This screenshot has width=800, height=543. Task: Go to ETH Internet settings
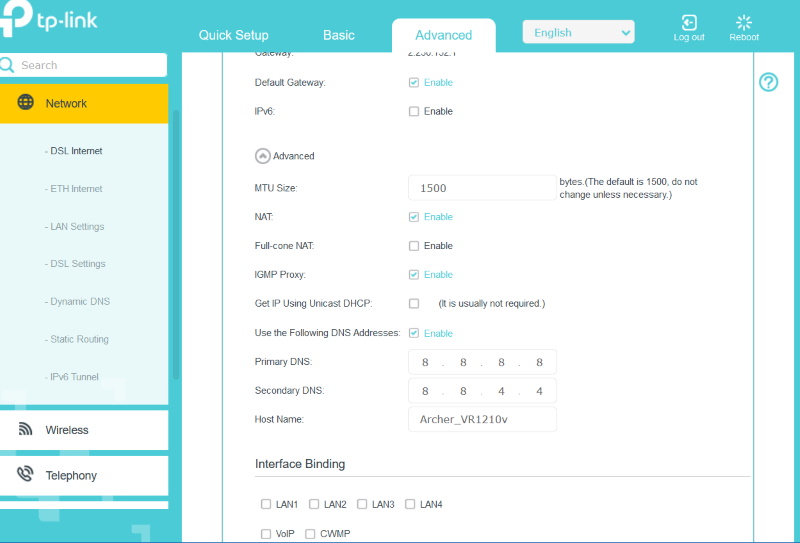(74, 189)
